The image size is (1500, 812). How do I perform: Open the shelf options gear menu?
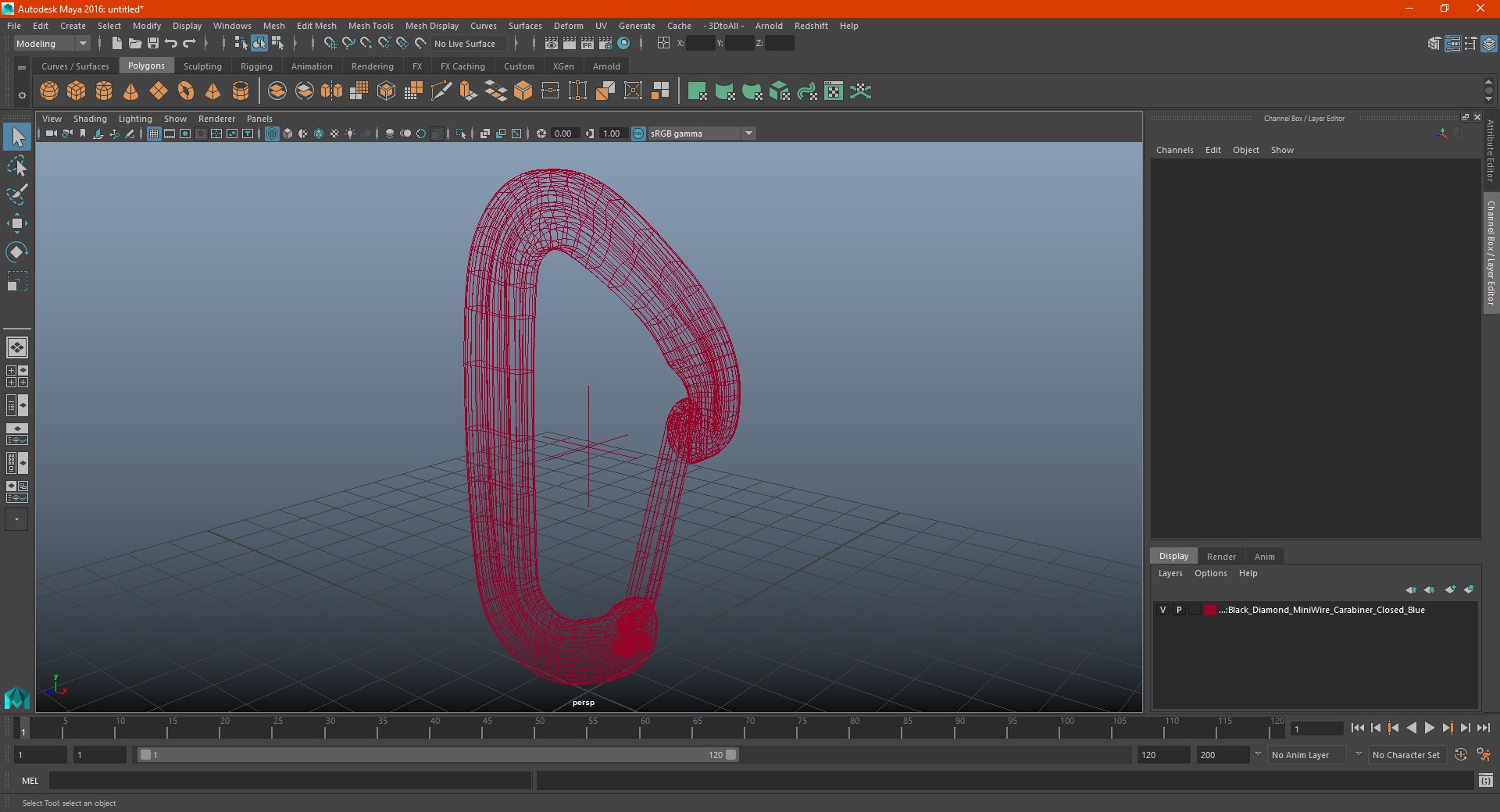coord(22,95)
